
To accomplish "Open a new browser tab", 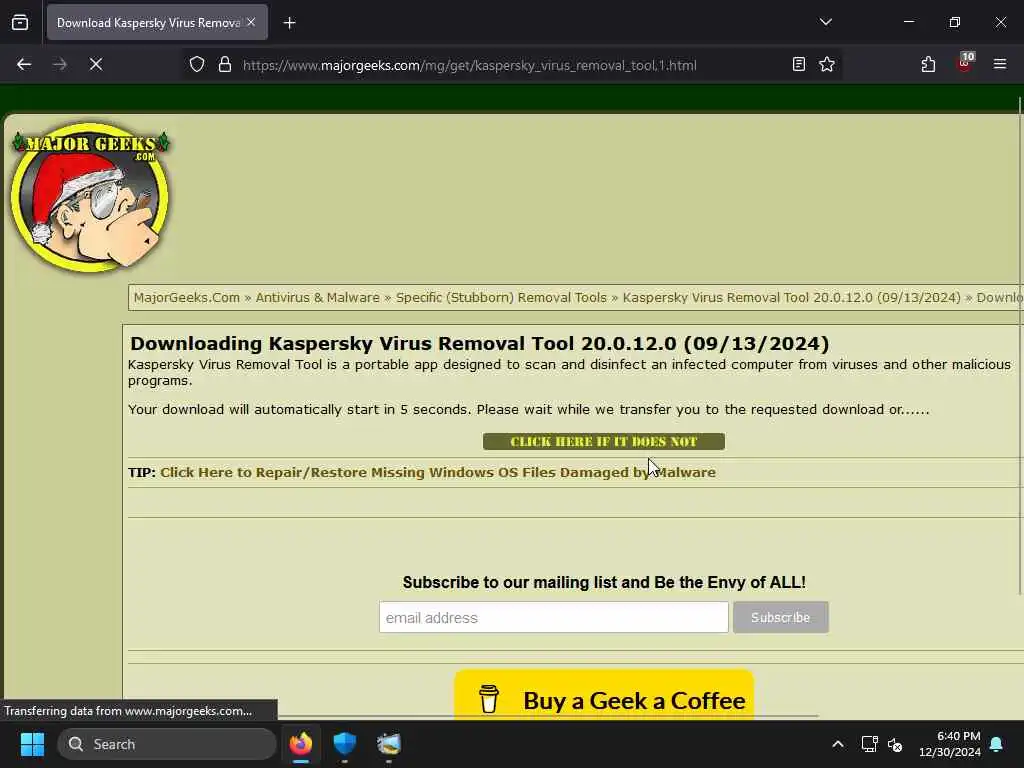I will [x=289, y=23].
